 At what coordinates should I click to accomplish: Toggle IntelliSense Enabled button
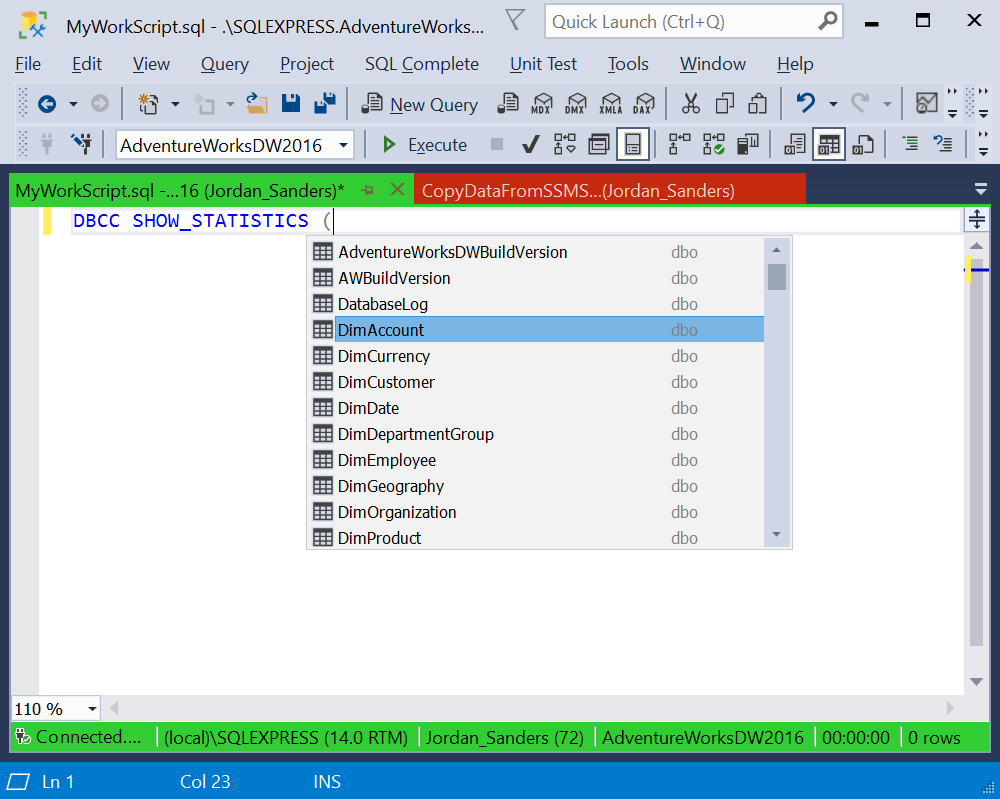[633, 145]
